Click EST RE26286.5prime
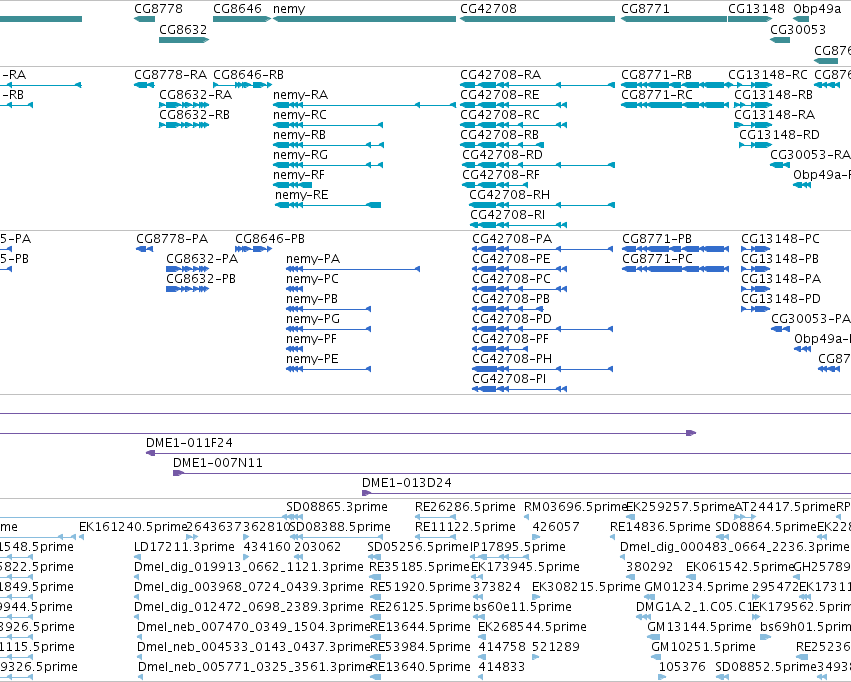The width and height of the screenshot is (851, 682). point(465,507)
